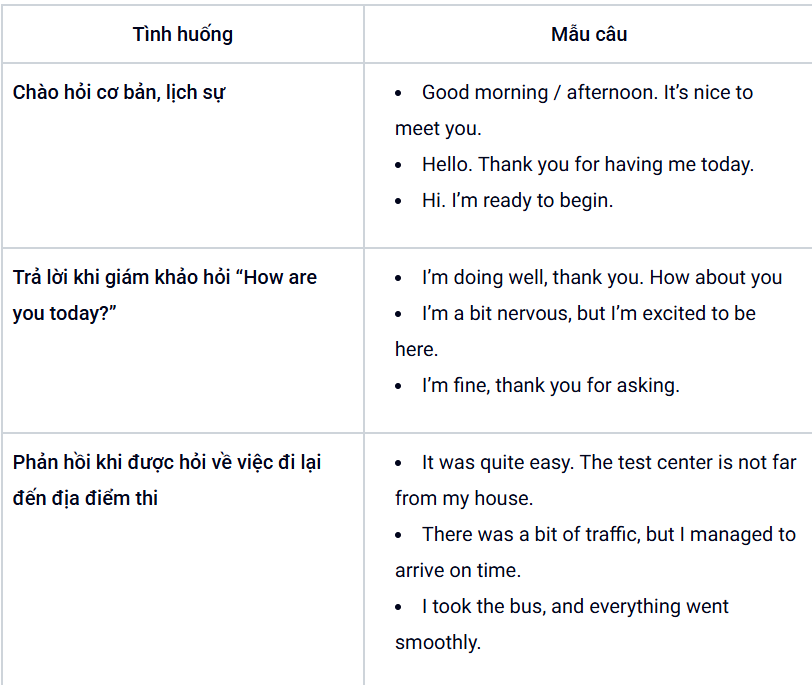Click the bullet before "It was quite easy"
The height and width of the screenshot is (685, 812).
[399, 463]
